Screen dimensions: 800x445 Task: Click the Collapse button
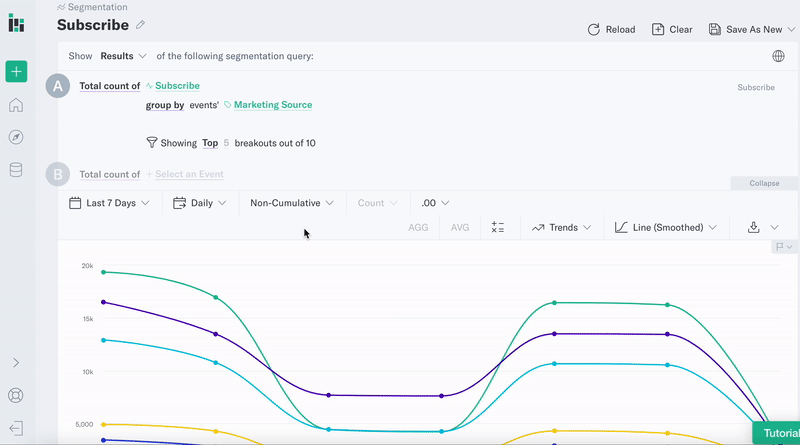tap(764, 183)
